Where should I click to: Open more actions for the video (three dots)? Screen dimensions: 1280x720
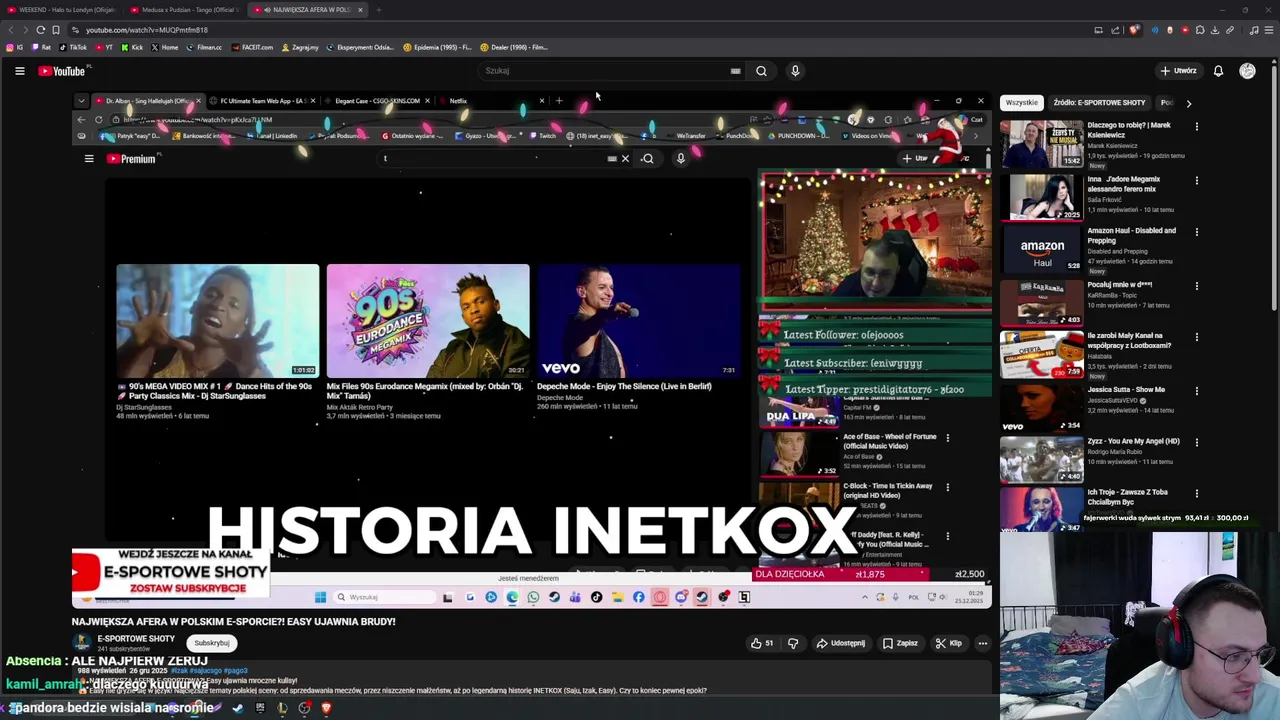982,643
